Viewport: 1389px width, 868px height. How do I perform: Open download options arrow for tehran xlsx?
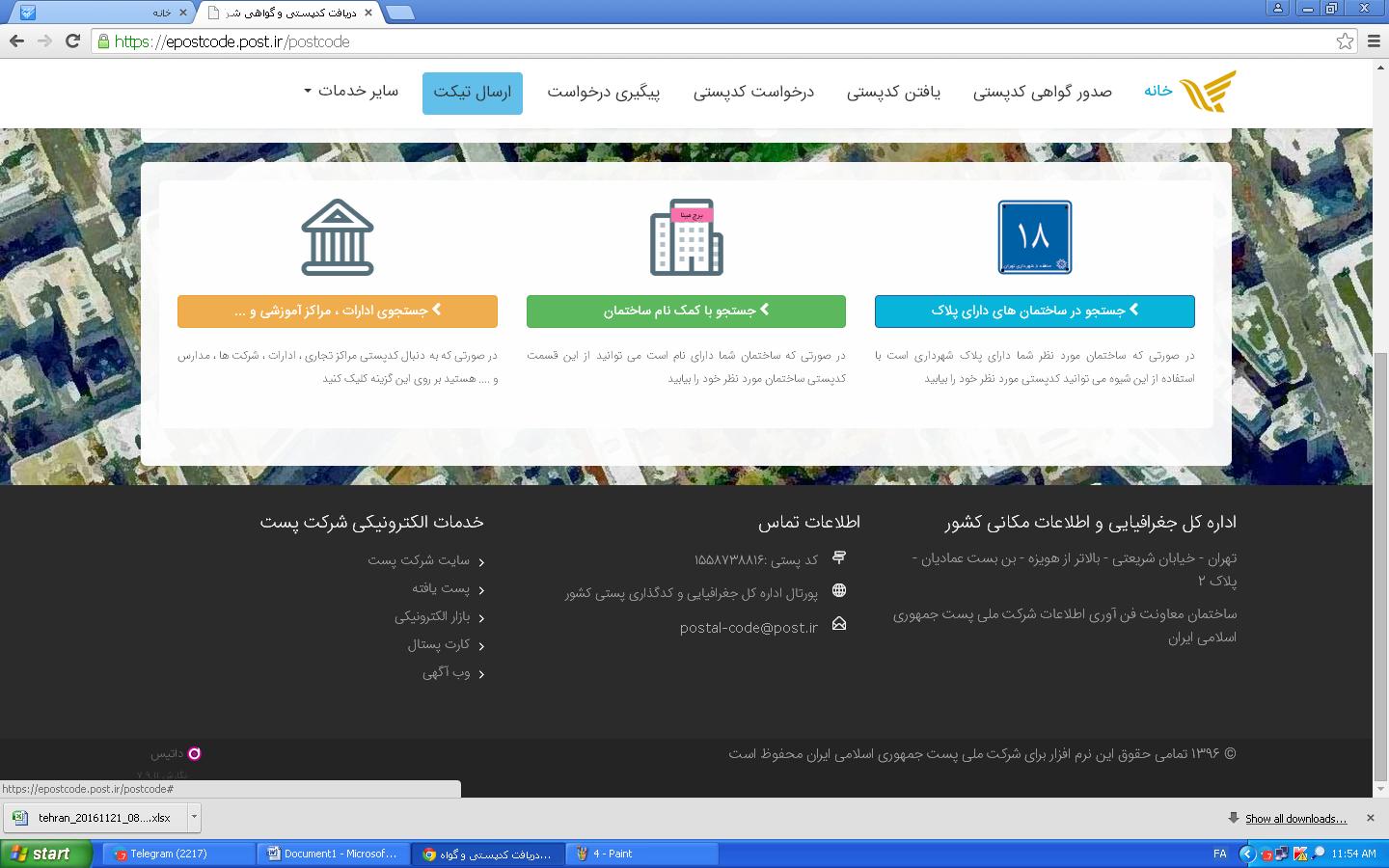194,817
